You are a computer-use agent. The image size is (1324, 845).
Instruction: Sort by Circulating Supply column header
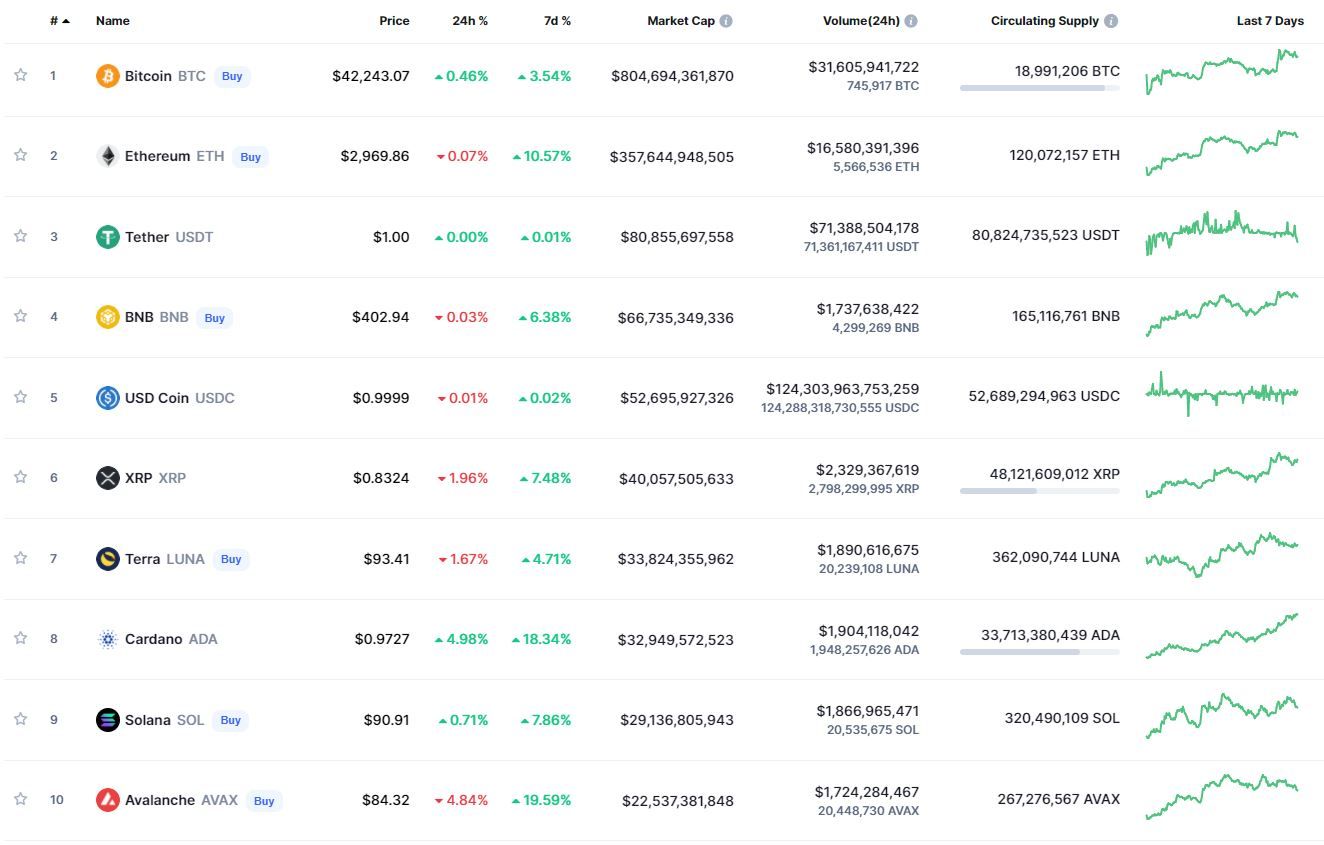(1045, 21)
